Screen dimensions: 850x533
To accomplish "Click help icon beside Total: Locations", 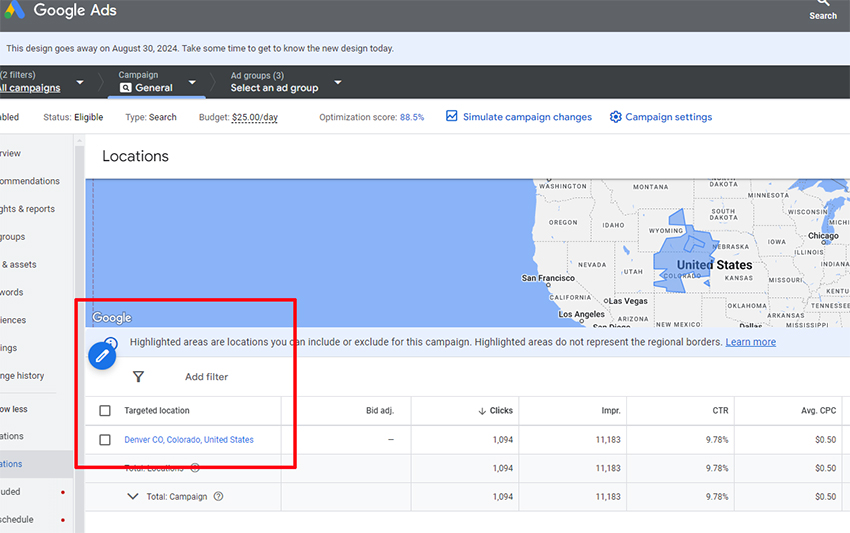I will point(195,468).
